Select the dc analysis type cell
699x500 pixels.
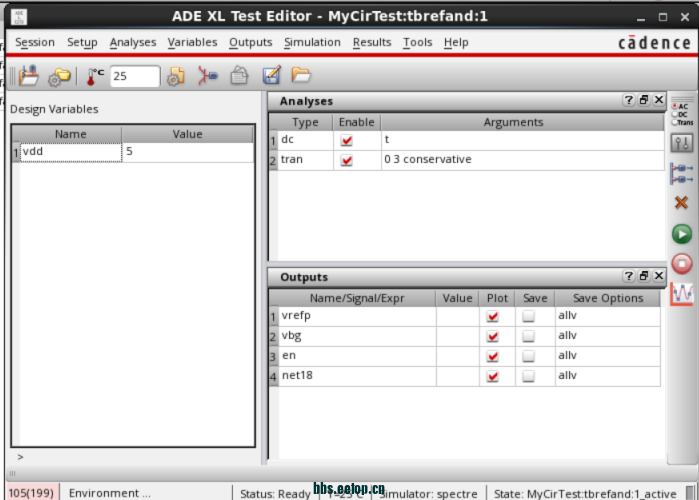(305, 140)
